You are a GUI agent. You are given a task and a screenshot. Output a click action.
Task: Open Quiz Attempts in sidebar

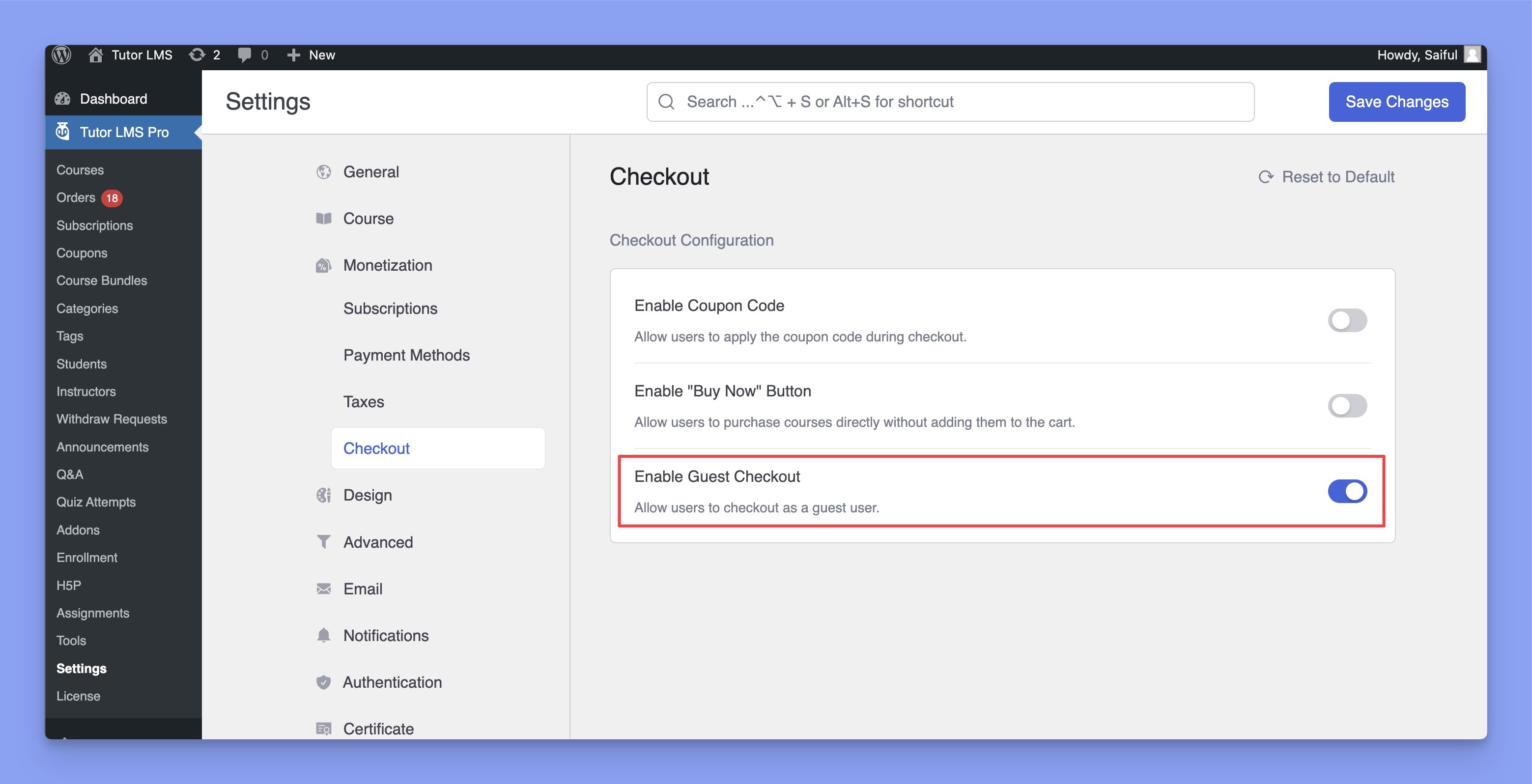pos(96,502)
